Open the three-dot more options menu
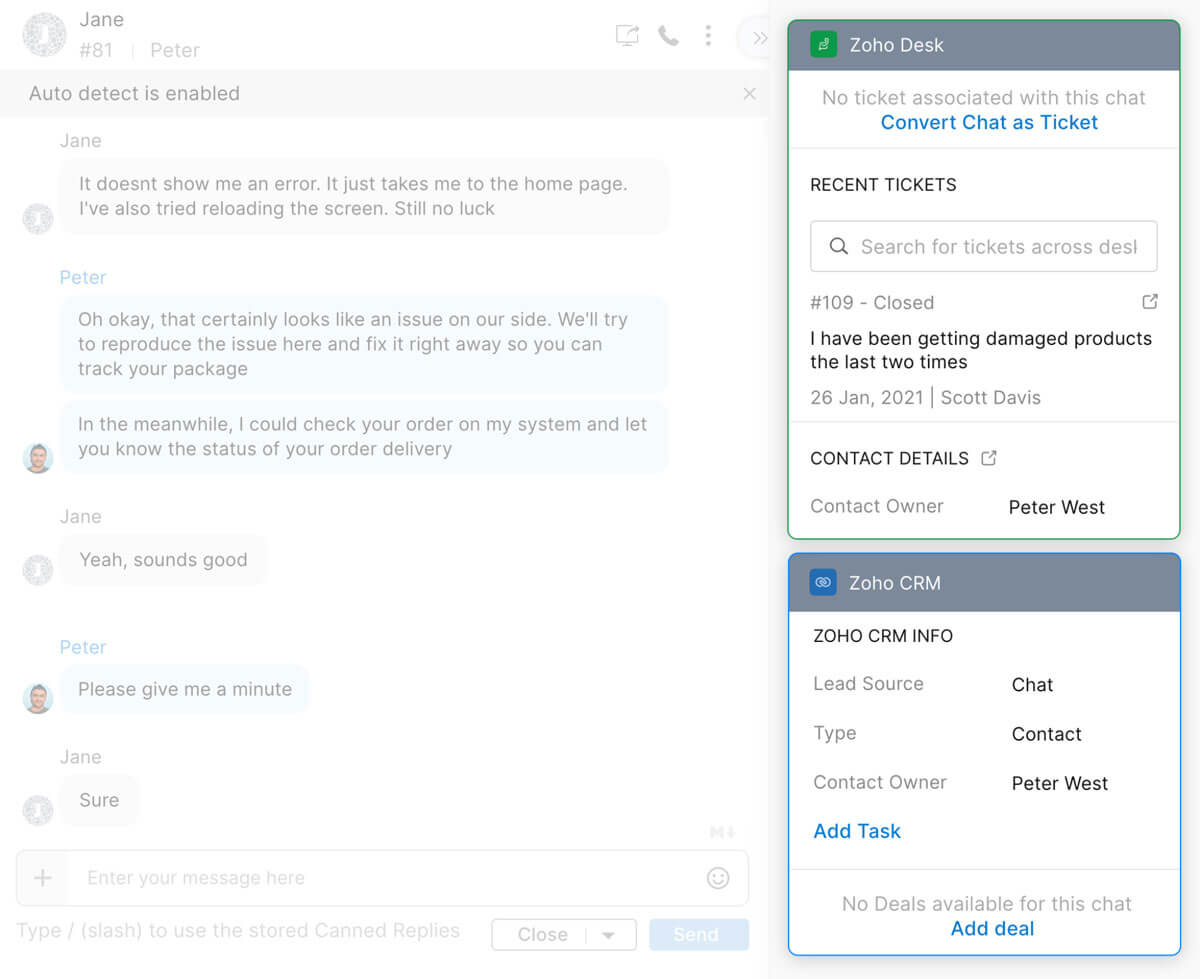Screen dimensions: 1200x979 tap(708, 36)
